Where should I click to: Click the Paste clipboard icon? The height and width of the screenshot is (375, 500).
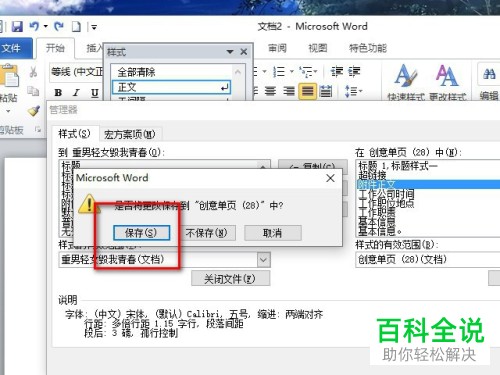[x=9, y=76]
